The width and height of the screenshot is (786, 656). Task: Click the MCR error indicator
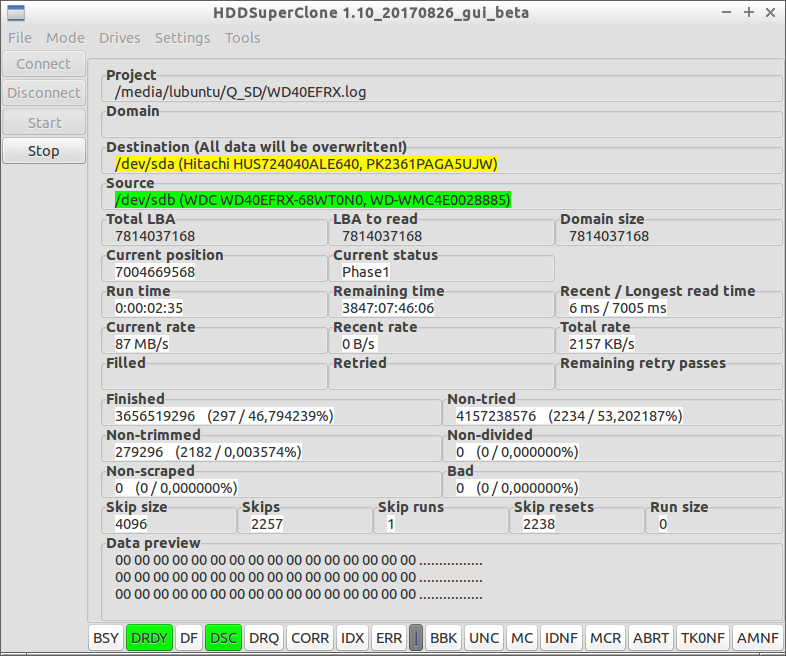coord(606,638)
